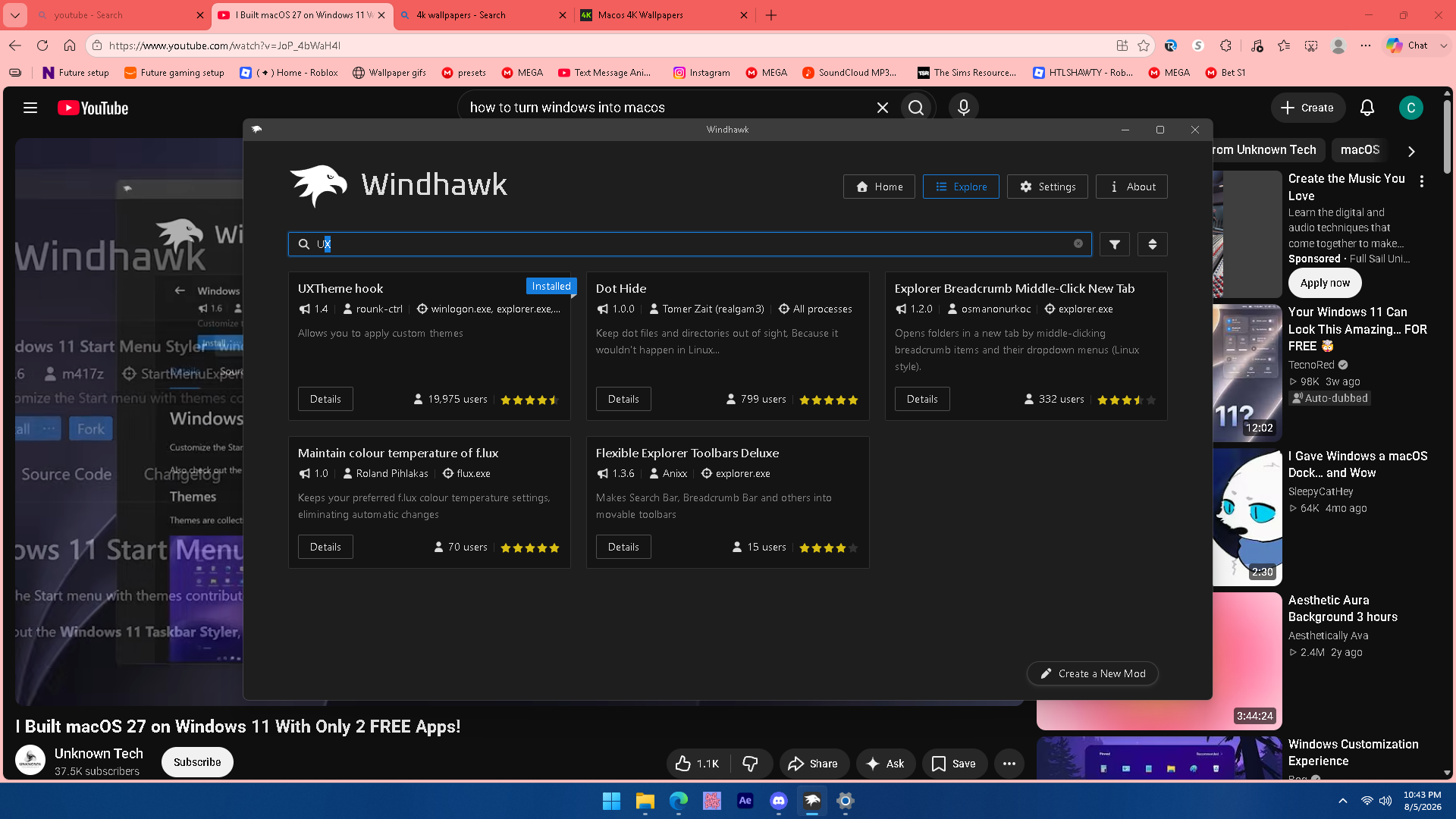Subscribe to Unknown Tech channel
The width and height of the screenshot is (1456, 819).
tap(197, 762)
